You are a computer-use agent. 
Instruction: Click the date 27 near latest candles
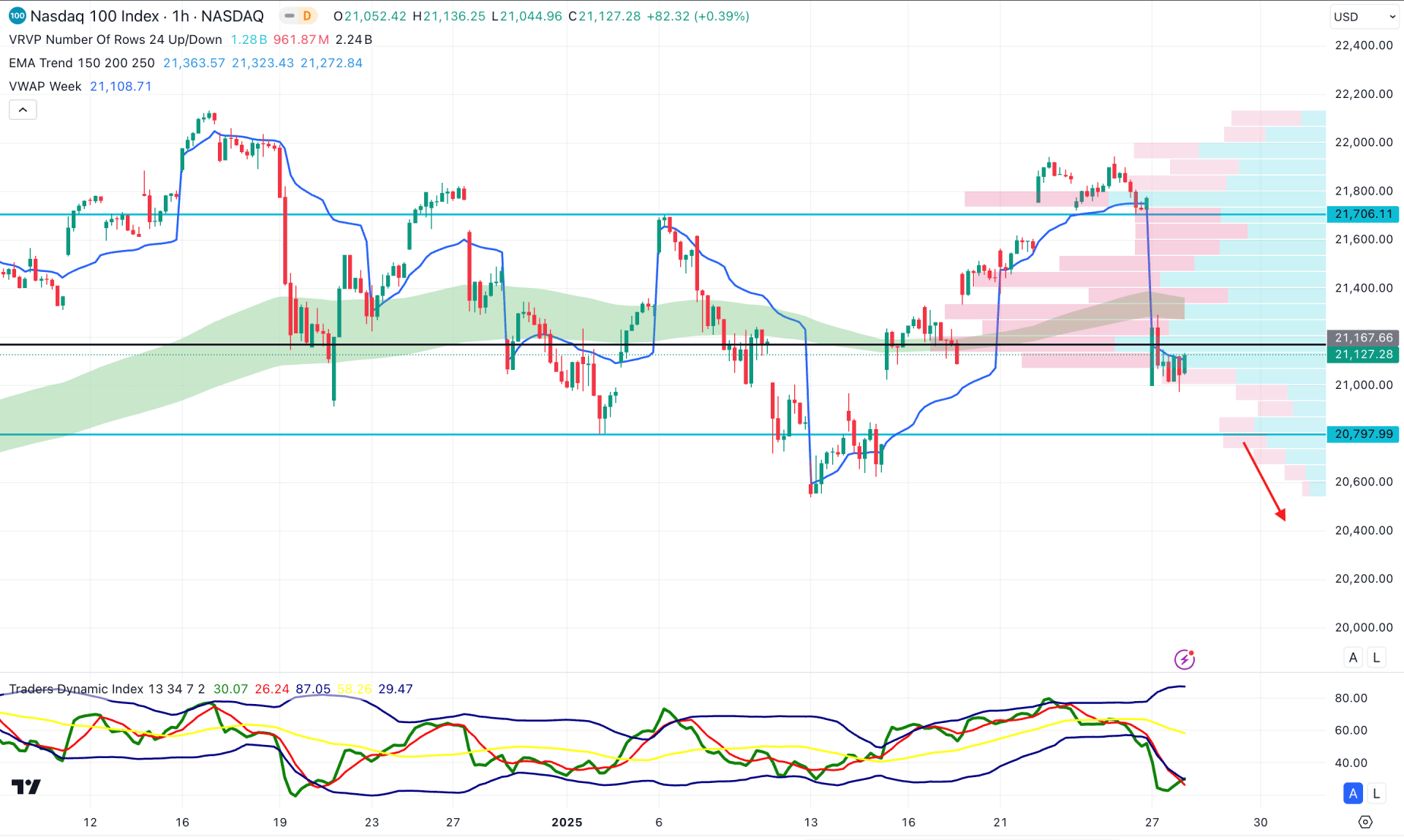pos(1152,822)
